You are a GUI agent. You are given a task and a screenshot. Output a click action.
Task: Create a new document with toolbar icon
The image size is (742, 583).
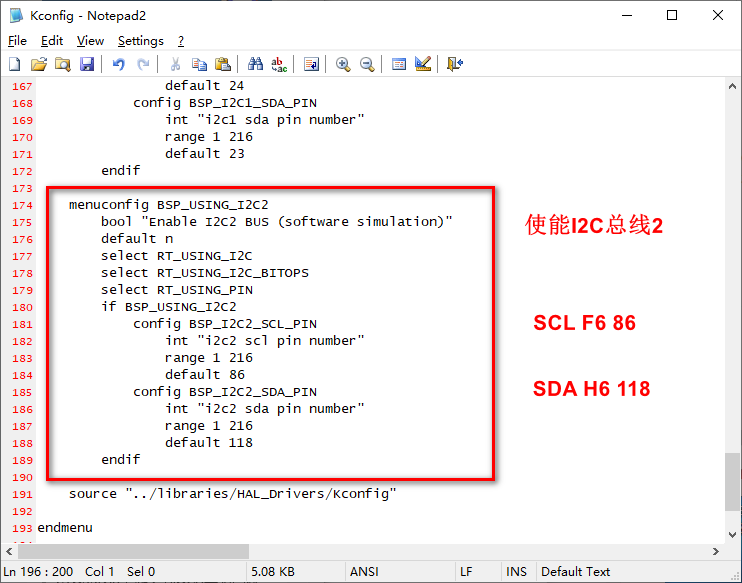pyautogui.click(x=15, y=64)
